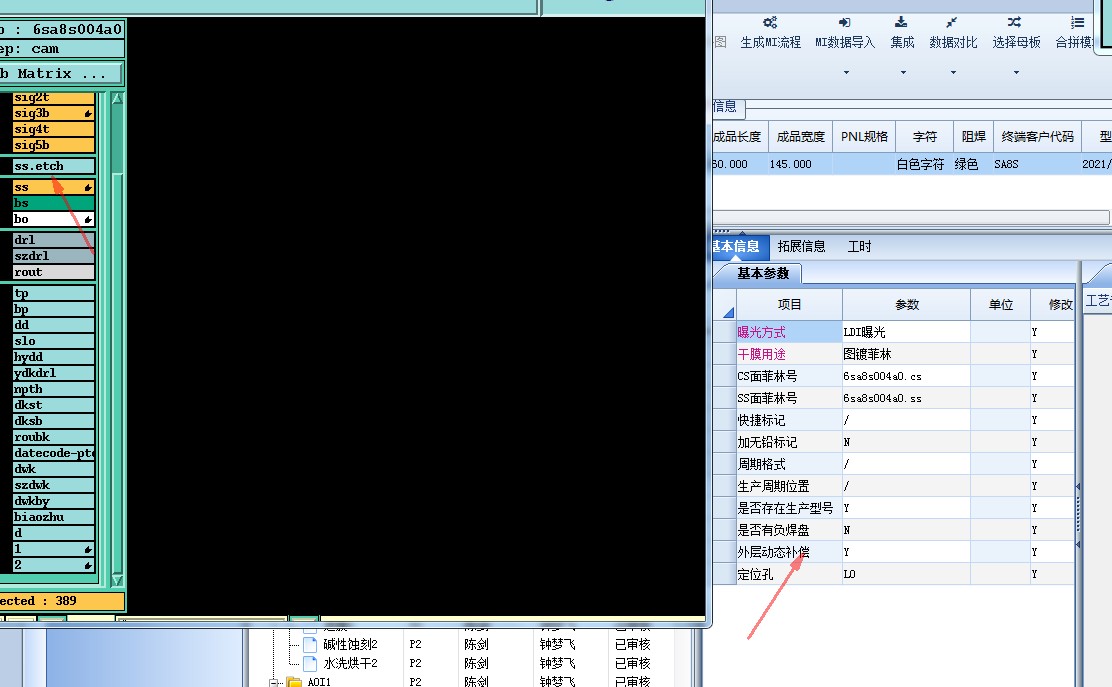This screenshot has height=687, width=1112.
Task: Click horizontal scrollbar under product info grid
Action: click(911, 217)
